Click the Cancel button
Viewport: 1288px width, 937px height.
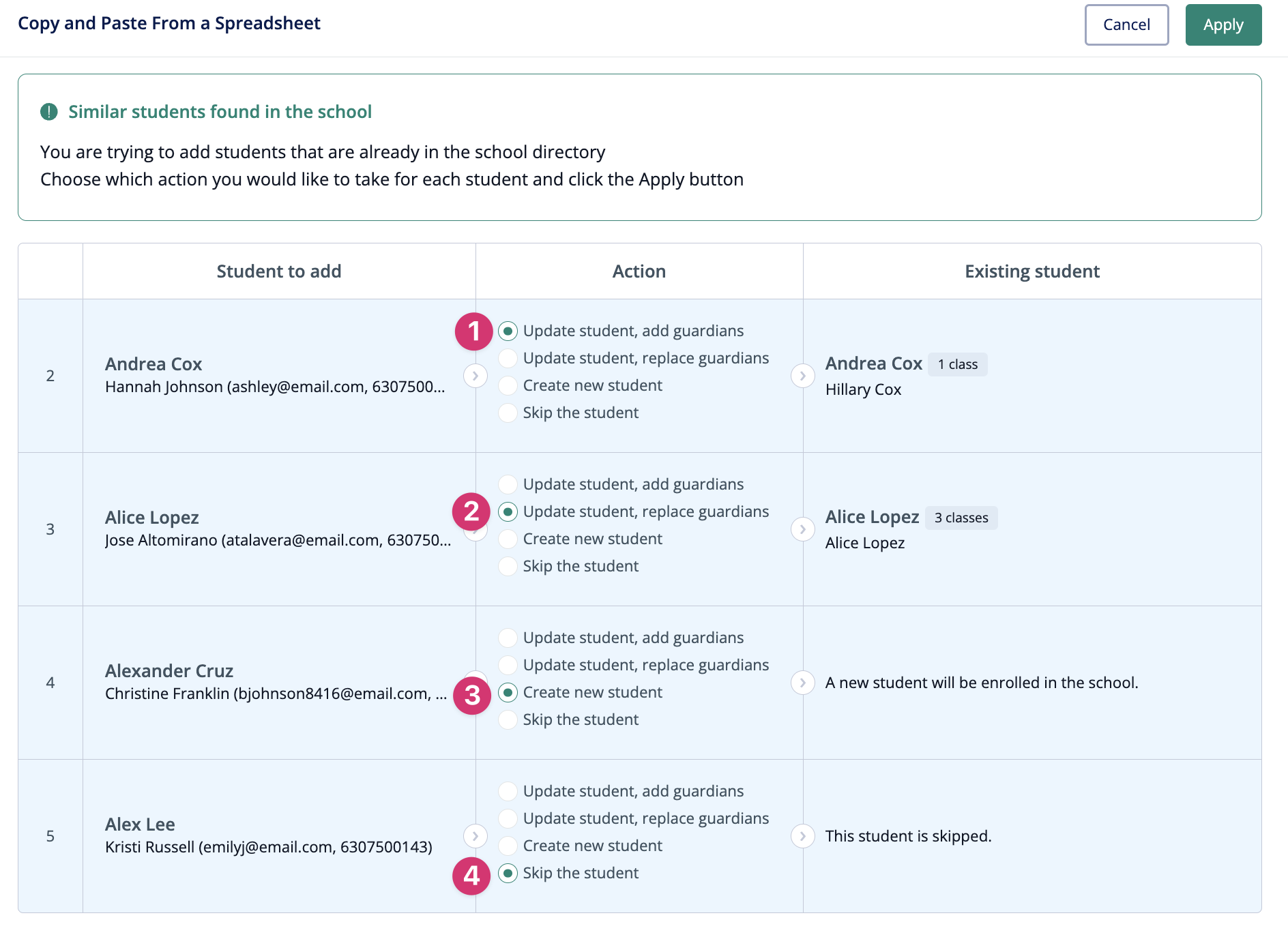click(x=1126, y=25)
